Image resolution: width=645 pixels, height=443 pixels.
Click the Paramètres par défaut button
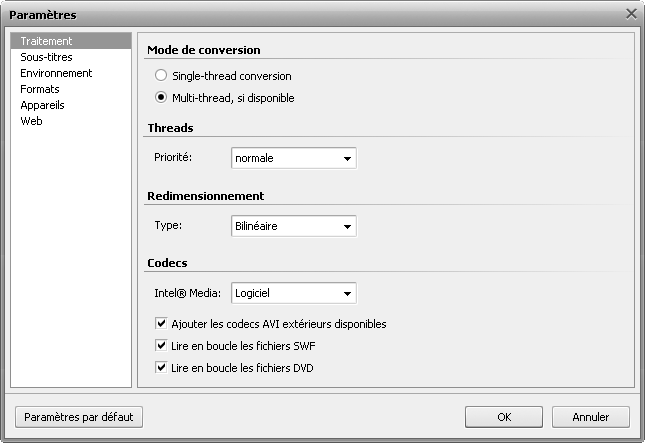[79, 417]
